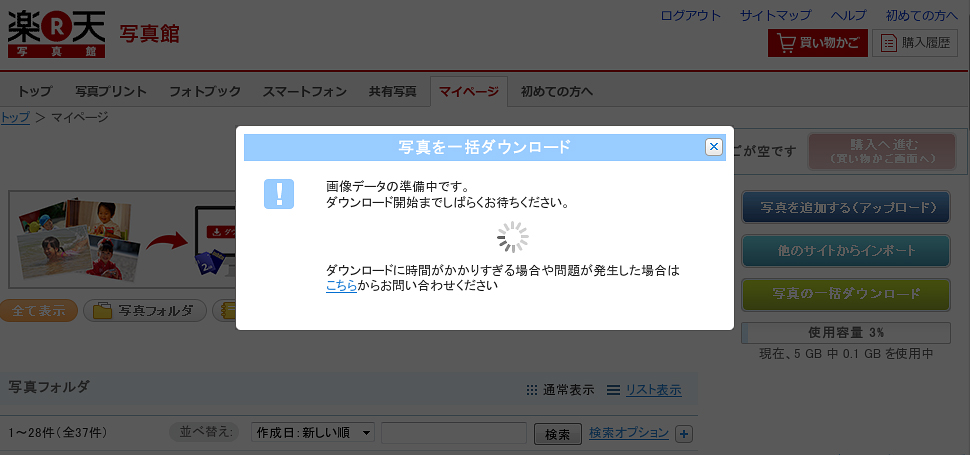Switch to 写真プリント tab

click(111, 91)
